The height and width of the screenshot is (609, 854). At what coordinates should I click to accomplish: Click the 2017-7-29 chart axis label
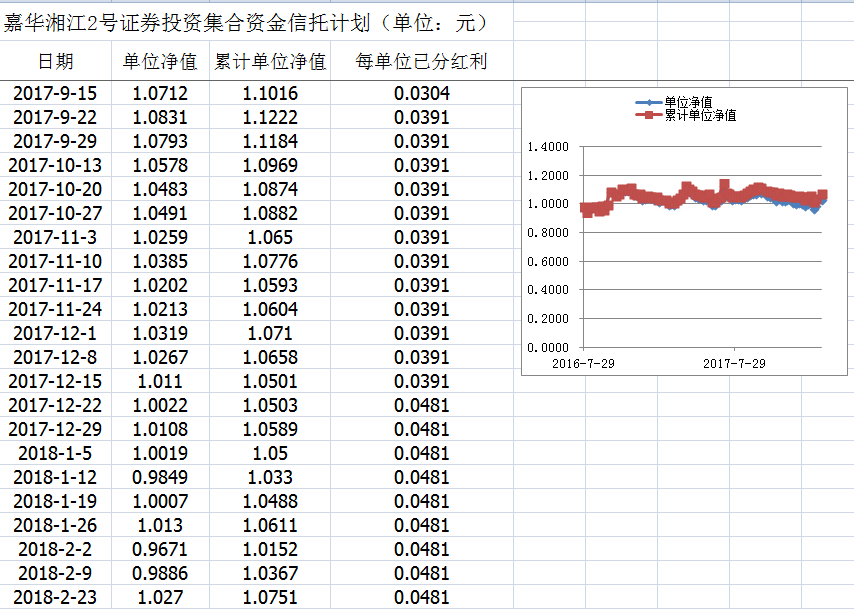[734, 364]
